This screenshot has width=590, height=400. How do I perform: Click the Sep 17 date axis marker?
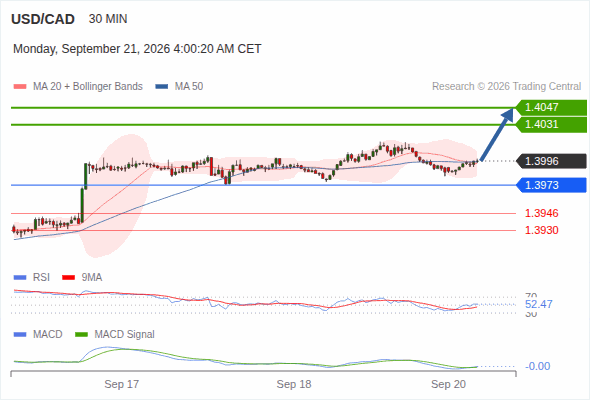click(x=122, y=384)
